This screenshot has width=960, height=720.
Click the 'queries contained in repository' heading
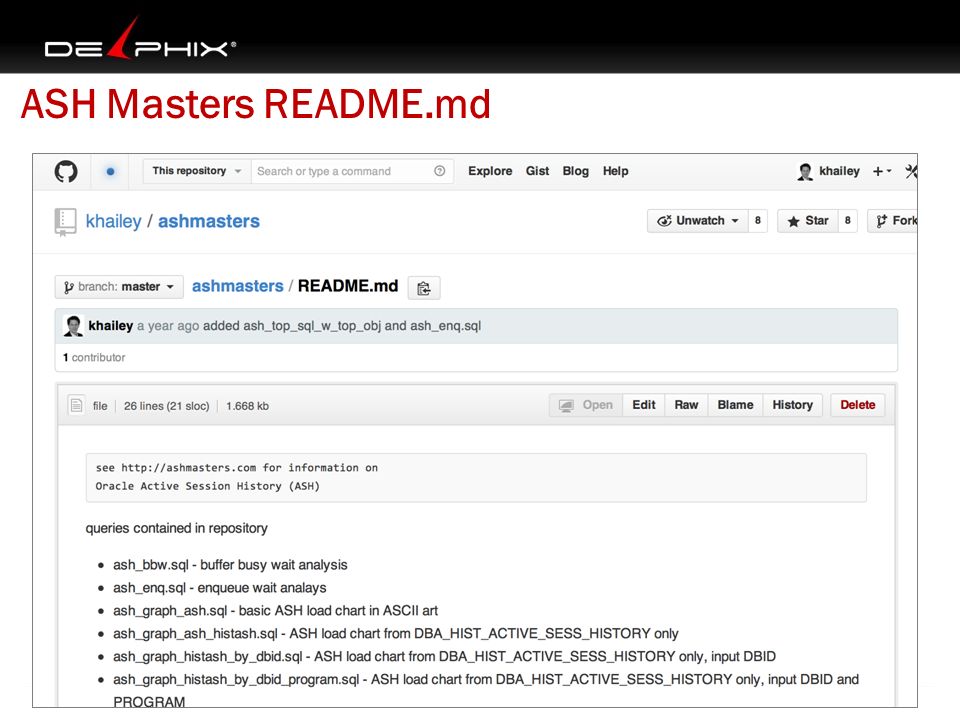tap(176, 528)
